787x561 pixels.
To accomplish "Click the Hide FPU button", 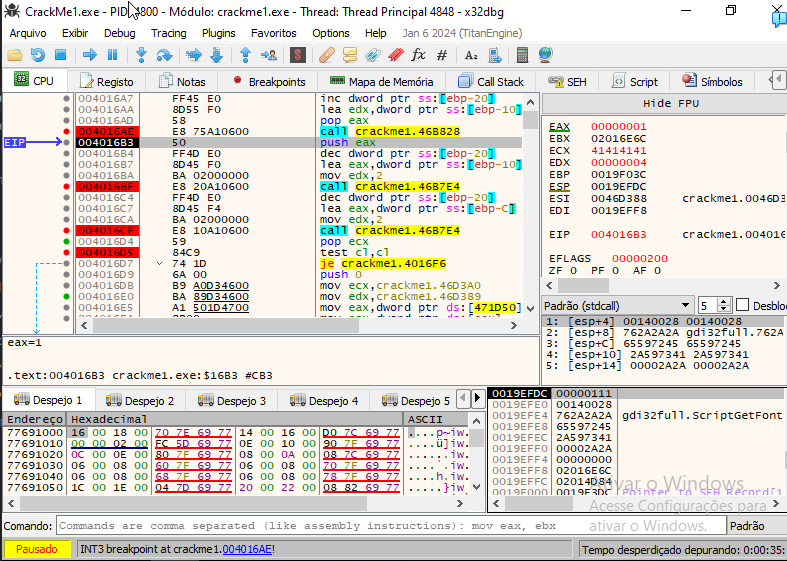I will pyautogui.click(x=671, y=103).
